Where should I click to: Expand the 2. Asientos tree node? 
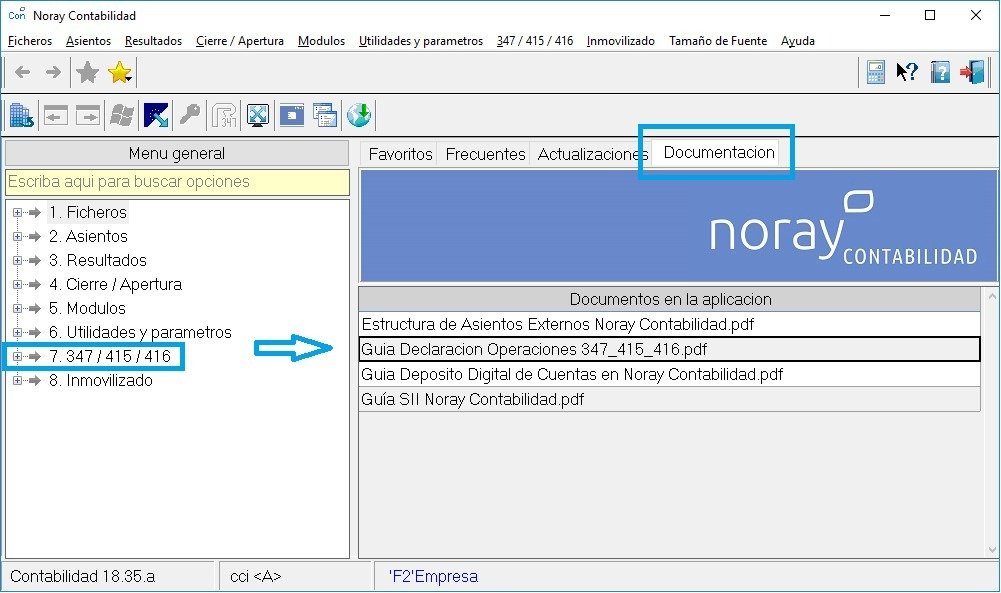tap(18, 237)
